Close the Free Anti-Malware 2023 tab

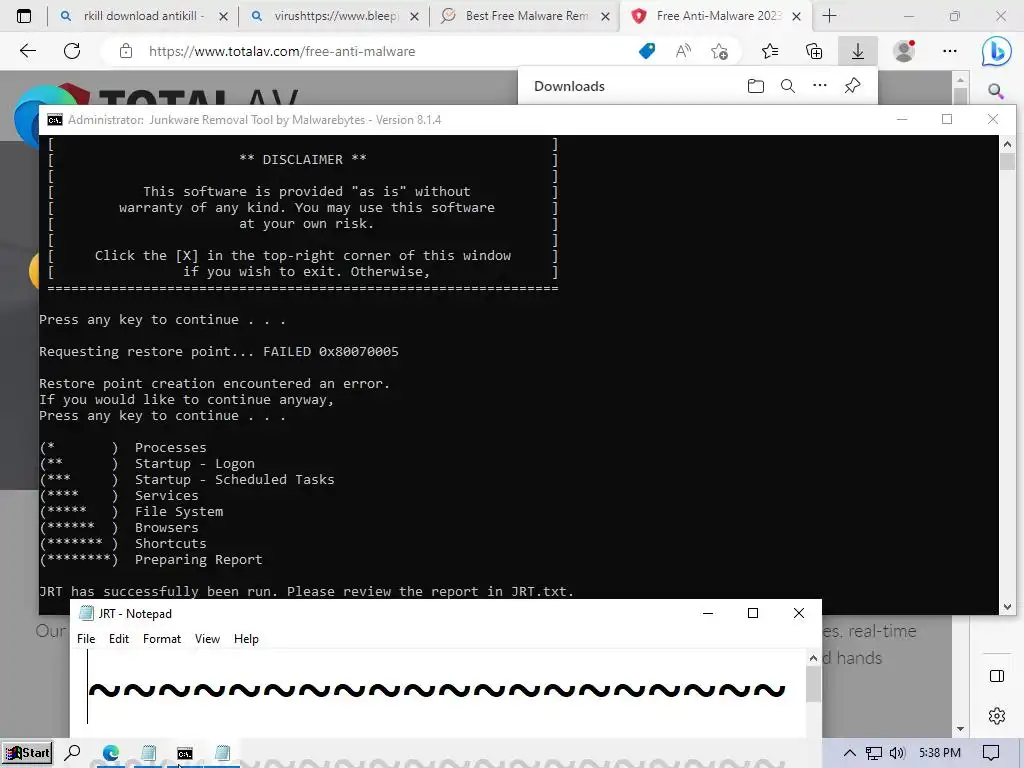tap(796, 16)
